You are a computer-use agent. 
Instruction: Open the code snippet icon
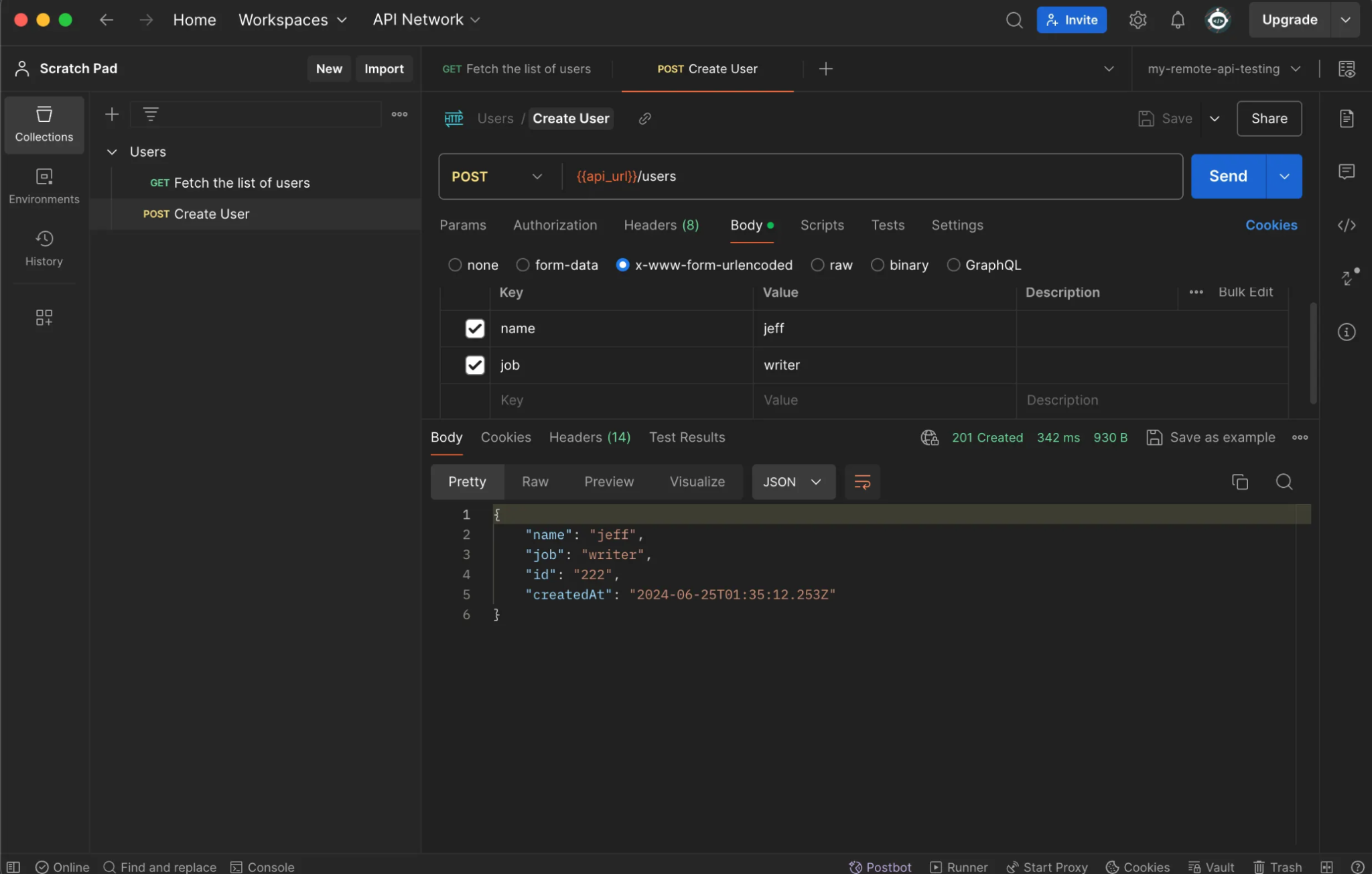point(1346,225)
